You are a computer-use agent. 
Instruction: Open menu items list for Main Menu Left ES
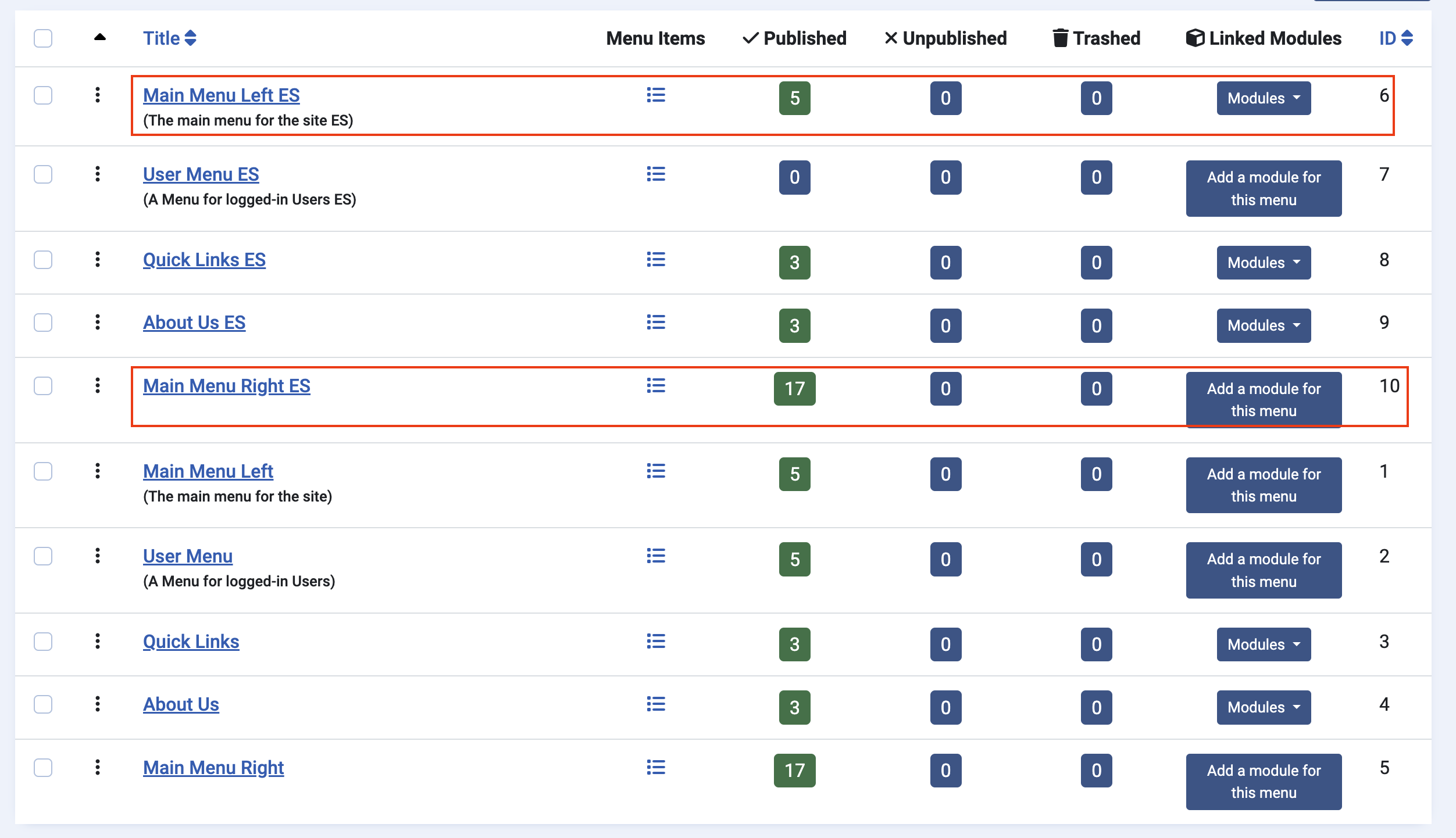click(x=655, y=95)
